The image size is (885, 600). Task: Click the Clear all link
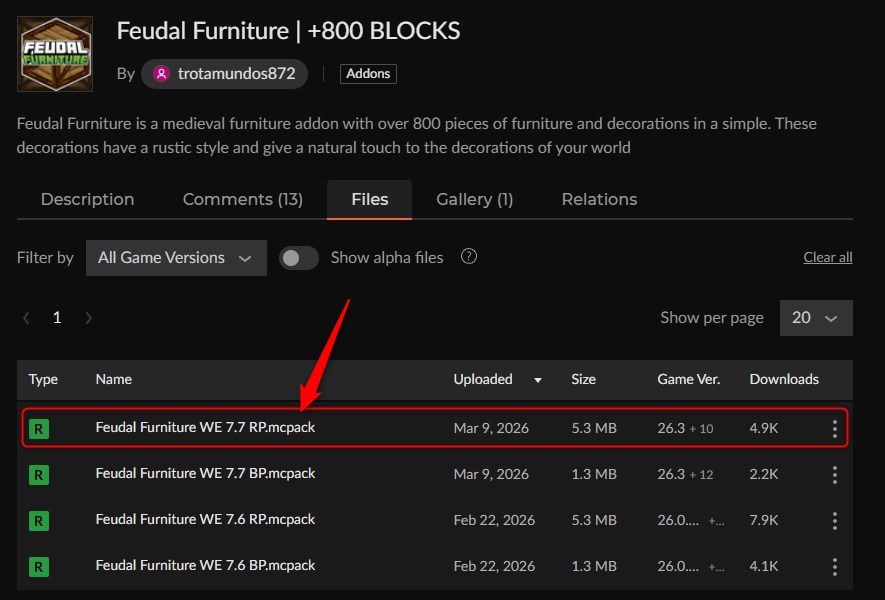[827, 257]
